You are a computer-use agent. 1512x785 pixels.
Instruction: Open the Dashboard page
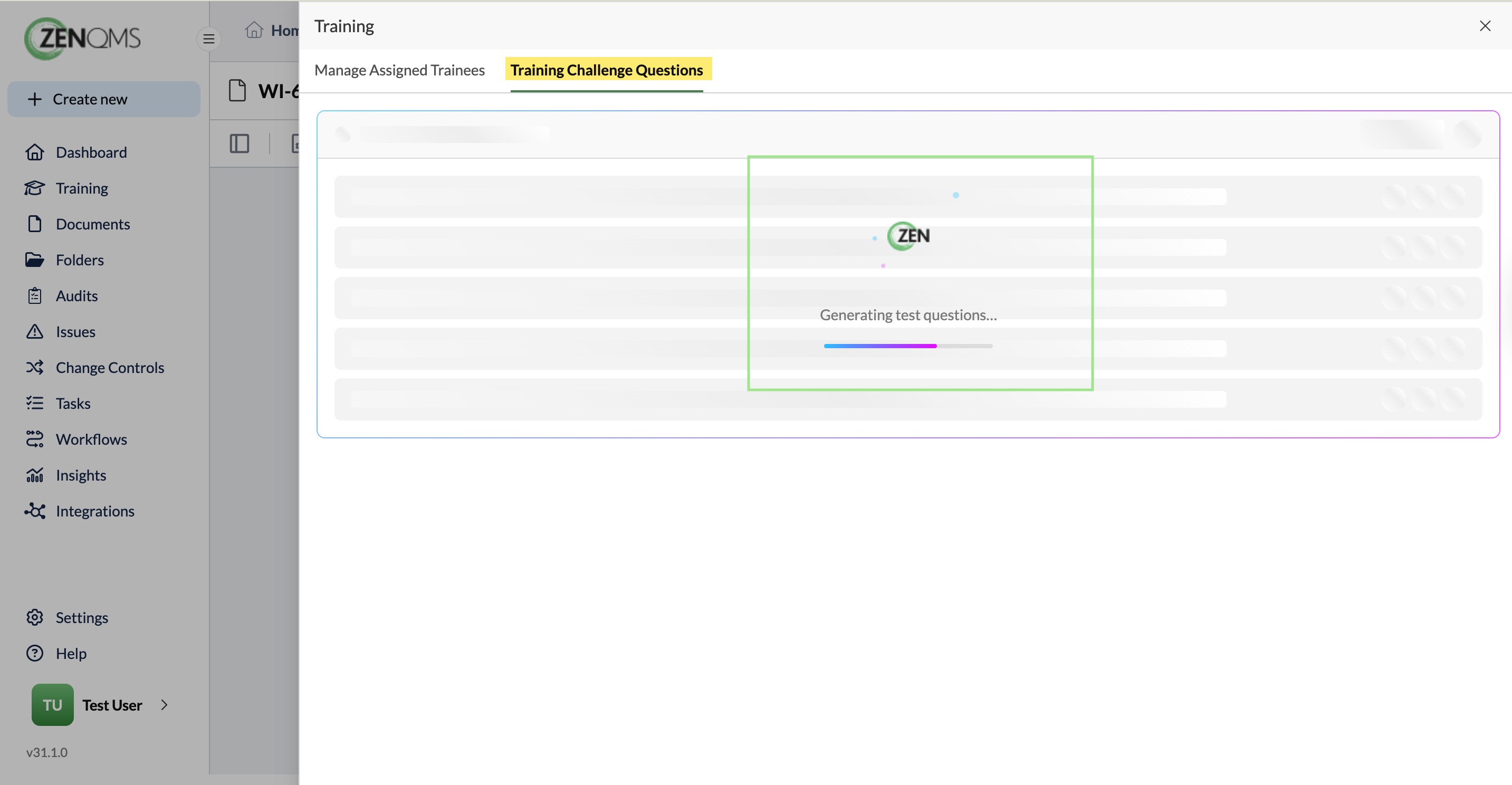91,152
